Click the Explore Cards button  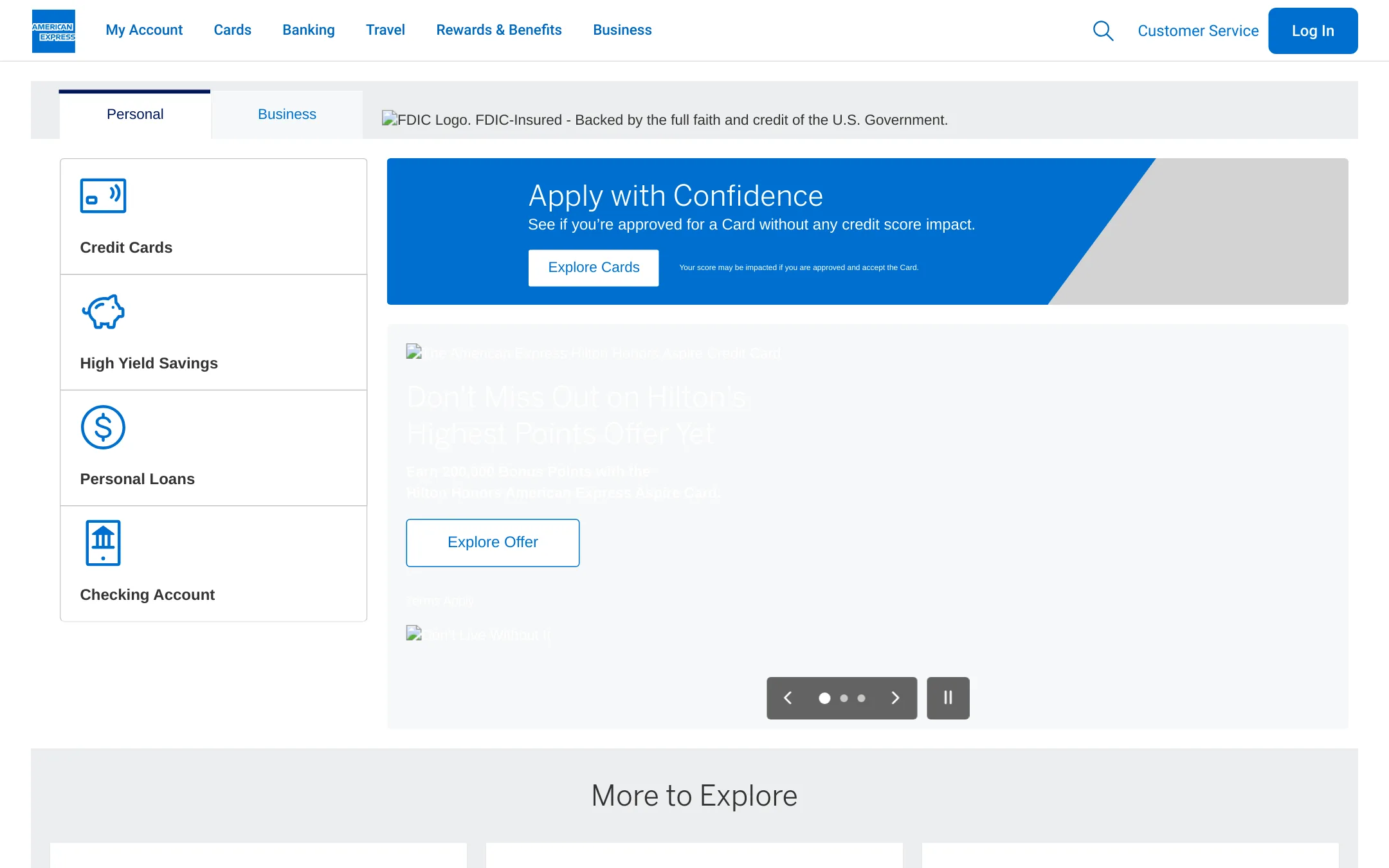tap(594, 267)
